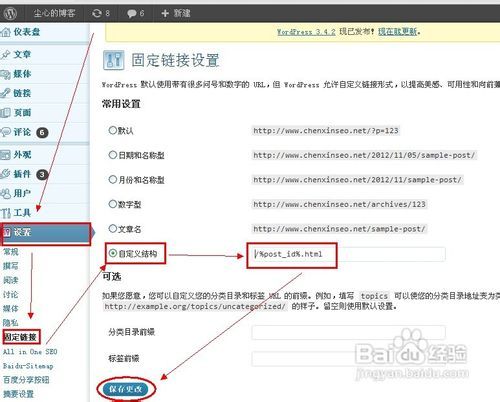Select the 日期和名称型 radio button
The height and width of the screenshot is (402, 500).
pyautogui.click(x=113, y=155)
